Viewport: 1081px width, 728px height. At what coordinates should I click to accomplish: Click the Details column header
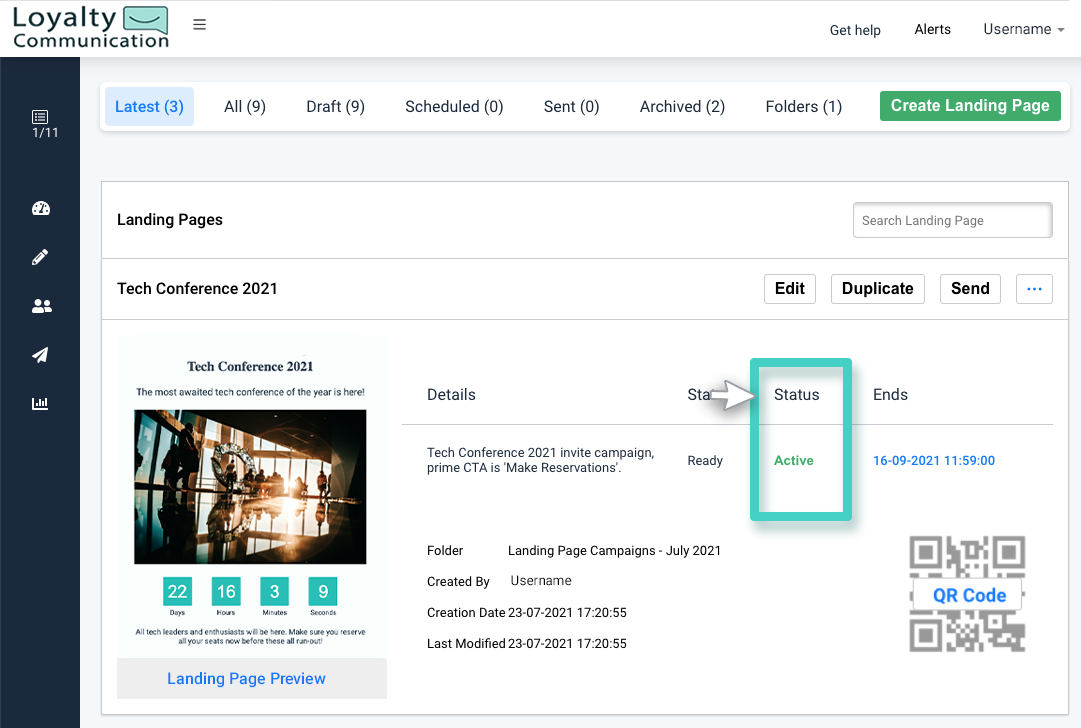(x=451, y=394)
